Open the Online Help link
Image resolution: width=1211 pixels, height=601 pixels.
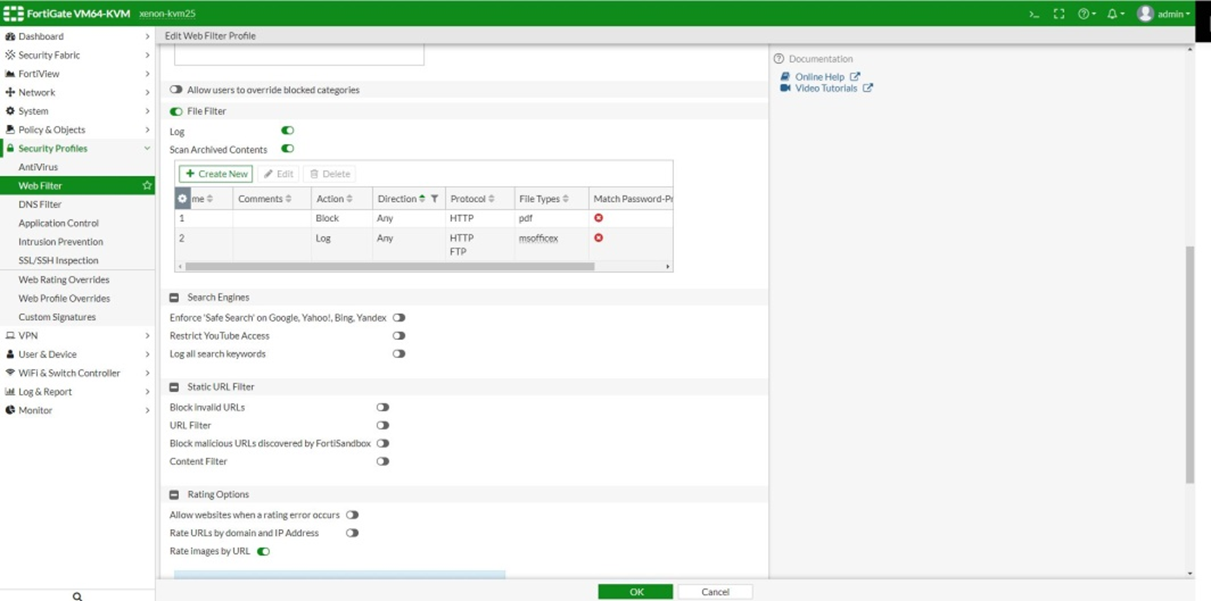point(820,77)
